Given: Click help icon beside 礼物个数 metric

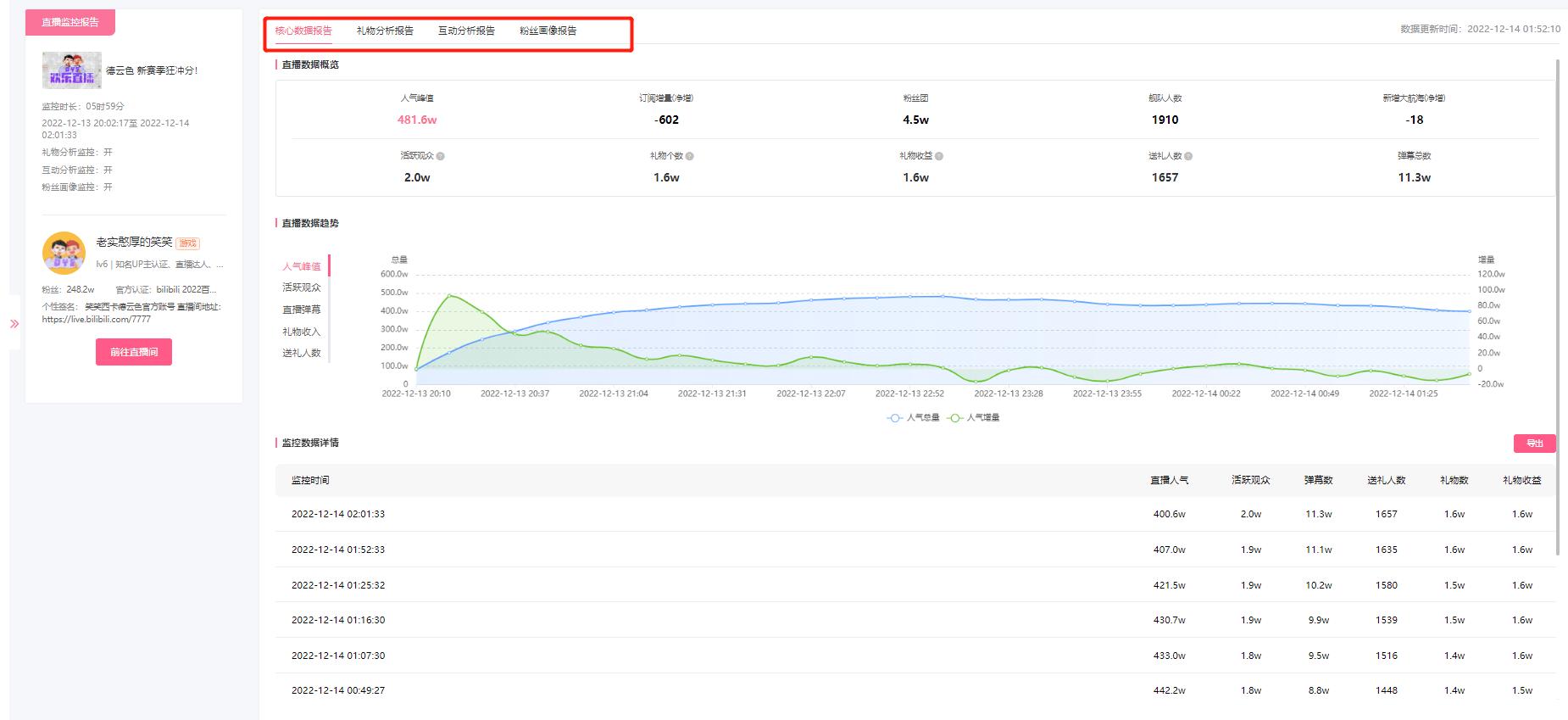Looking at the screenshot, I should pyautogui.click(x=690, y=156).
